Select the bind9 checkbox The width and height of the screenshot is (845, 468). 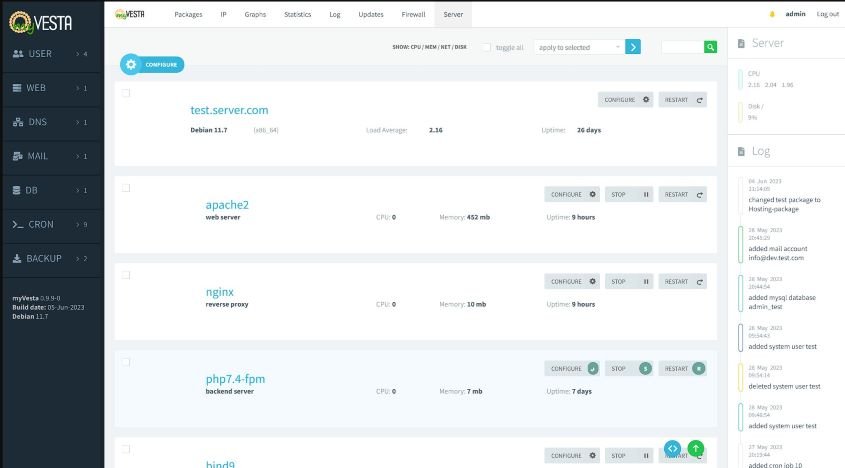(126, 449)
